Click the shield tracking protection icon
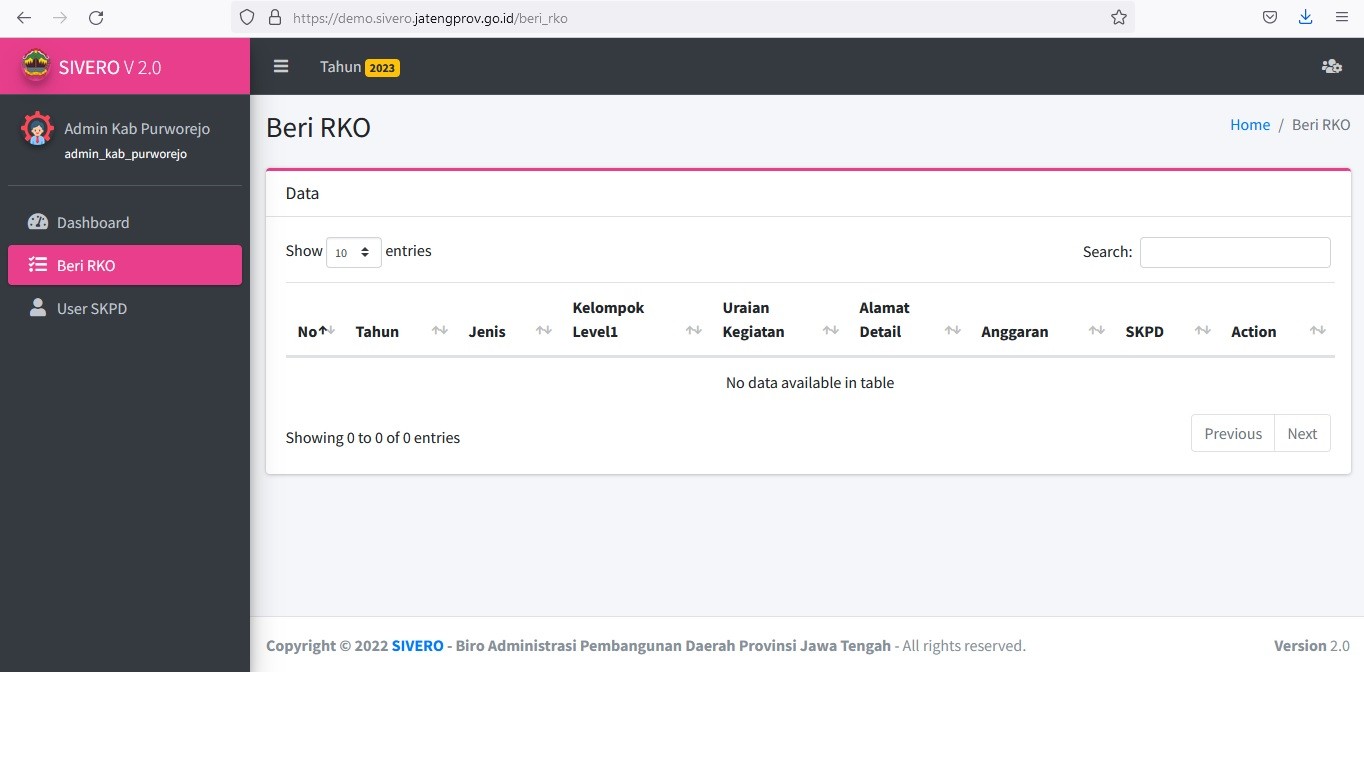This screenshot has height=776, width=1364. click(x=247, y=18)
